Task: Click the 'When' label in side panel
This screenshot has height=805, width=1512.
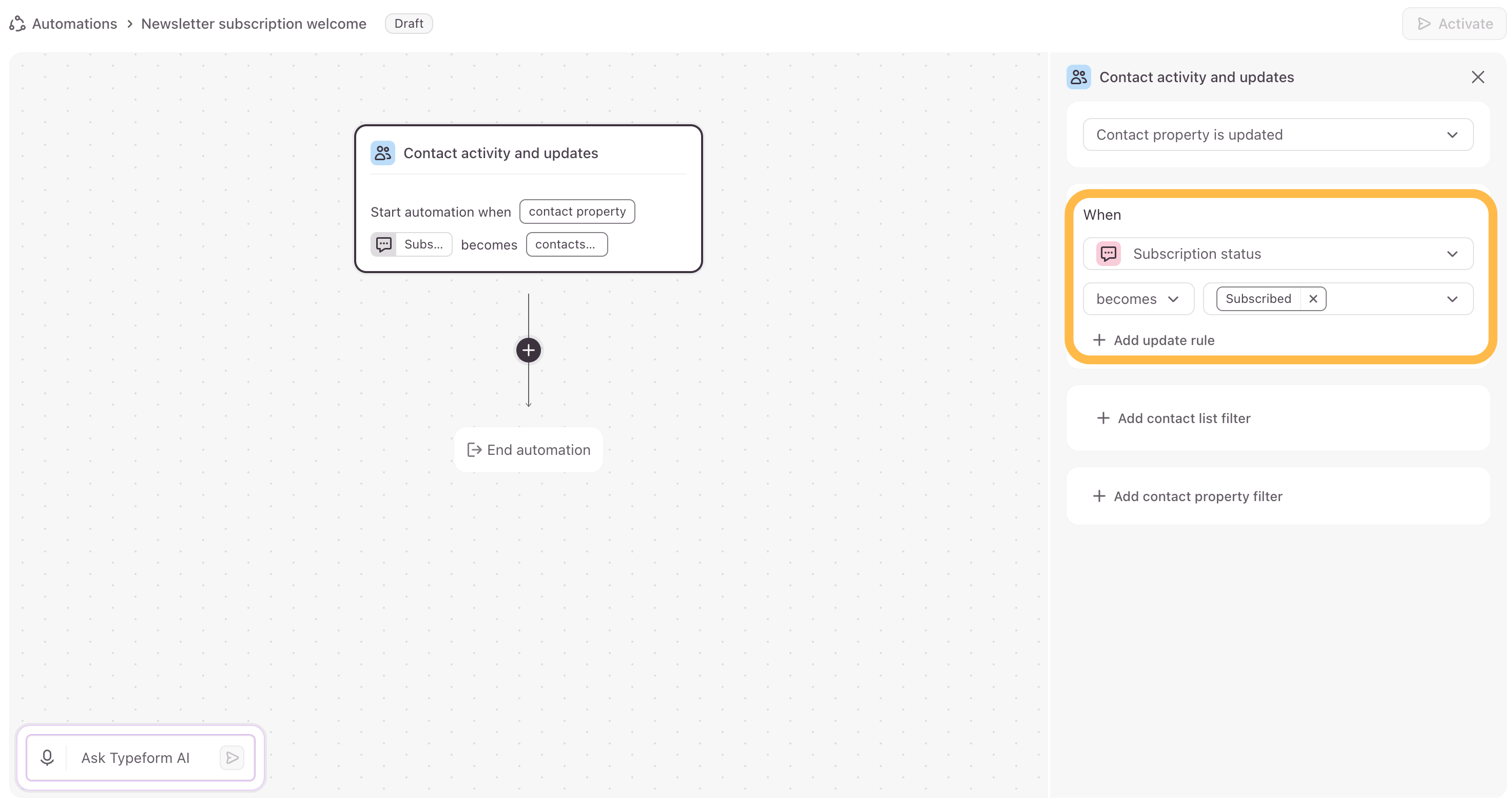Action: click(1102, 215)
